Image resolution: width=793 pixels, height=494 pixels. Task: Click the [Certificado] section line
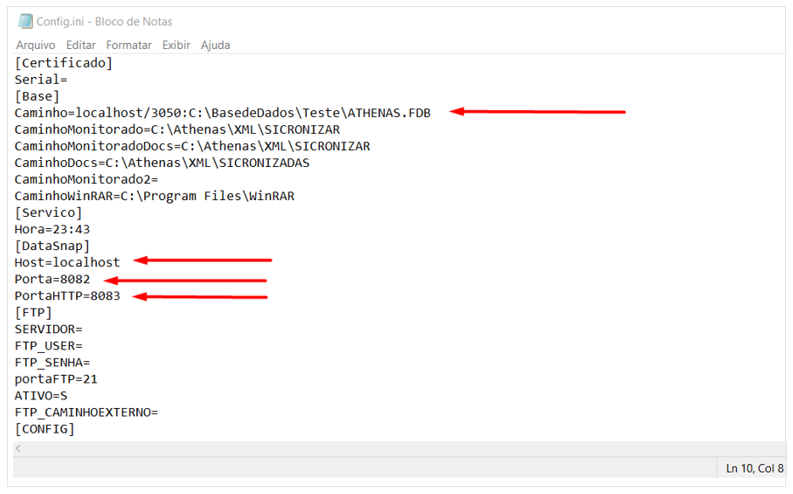point(64,63)
